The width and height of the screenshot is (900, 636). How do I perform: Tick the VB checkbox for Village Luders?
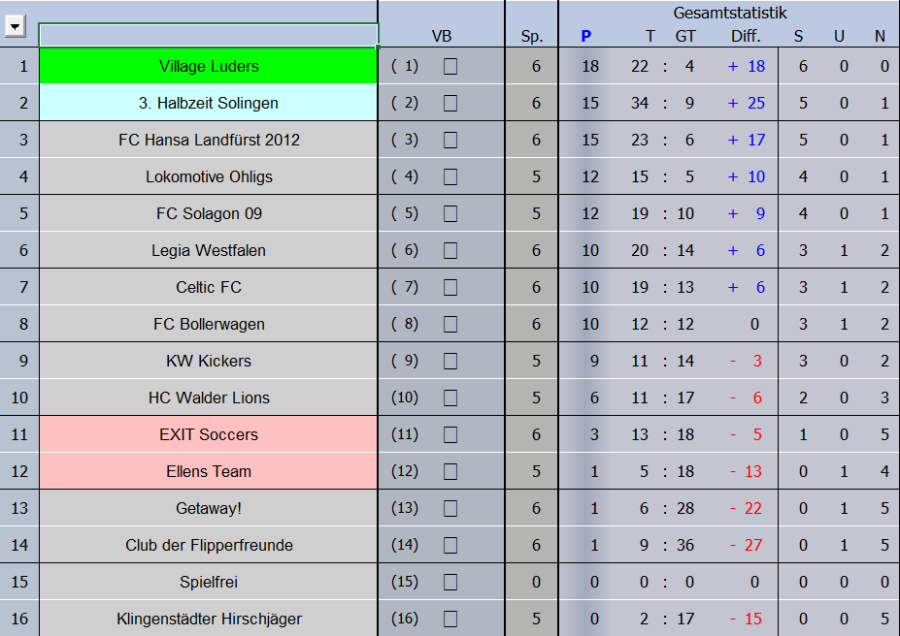(450, 67)
